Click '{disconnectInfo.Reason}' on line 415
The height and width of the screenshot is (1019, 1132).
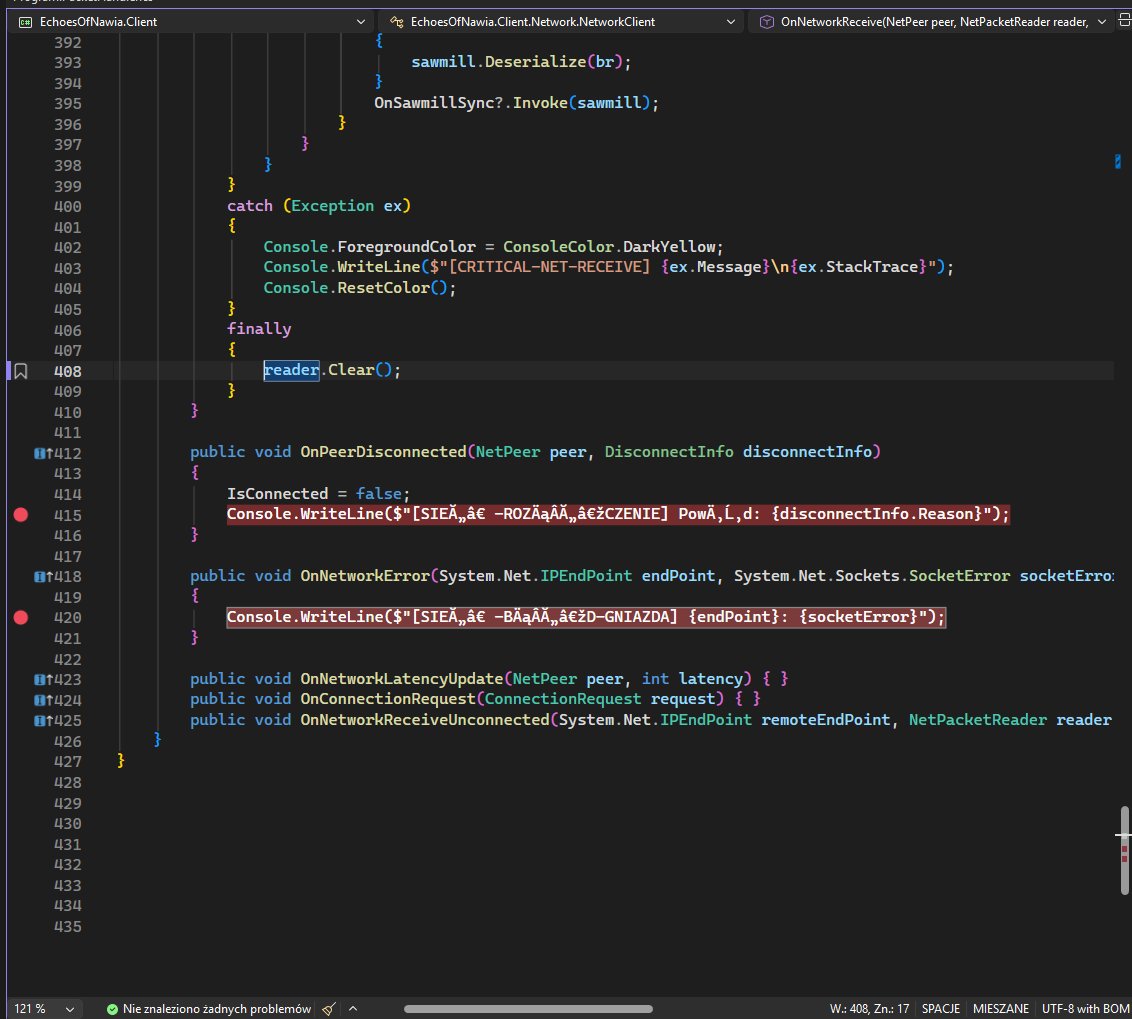coord(877,514)
